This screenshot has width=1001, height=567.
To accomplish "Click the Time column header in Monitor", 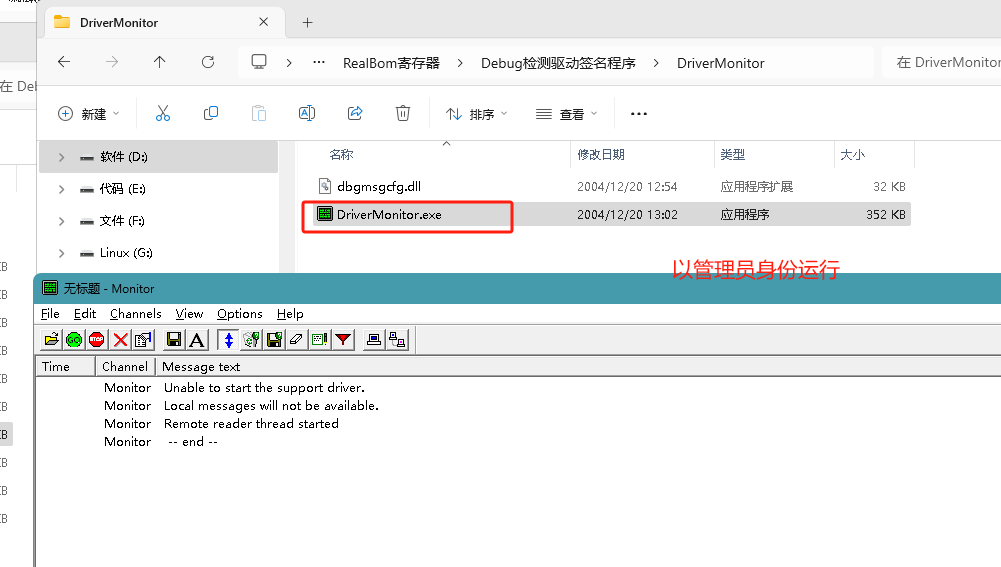I will 66,367.
